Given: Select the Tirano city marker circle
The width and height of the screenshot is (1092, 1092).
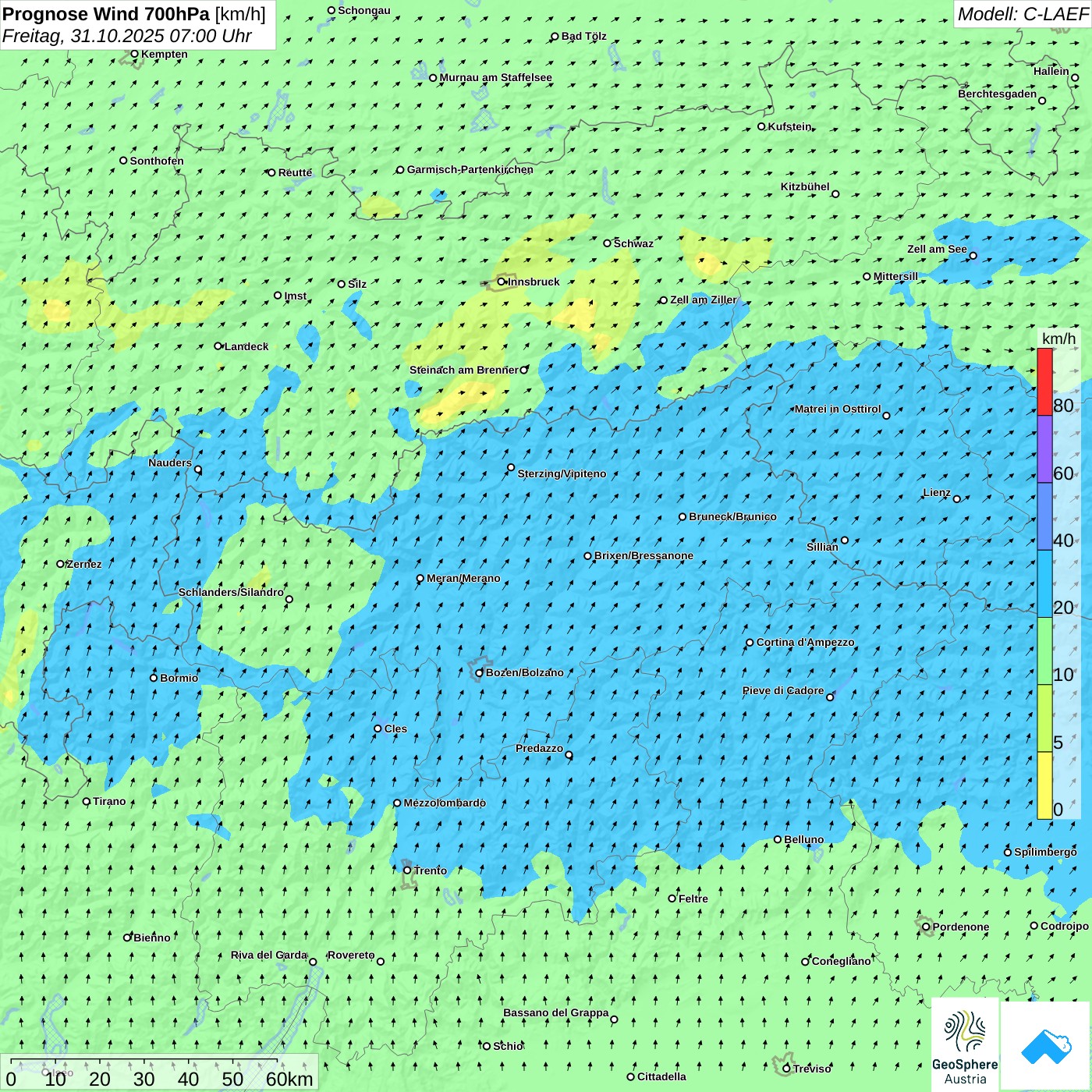Looking at the screenshot, I should pyautogui.click(x=87, y=802).
